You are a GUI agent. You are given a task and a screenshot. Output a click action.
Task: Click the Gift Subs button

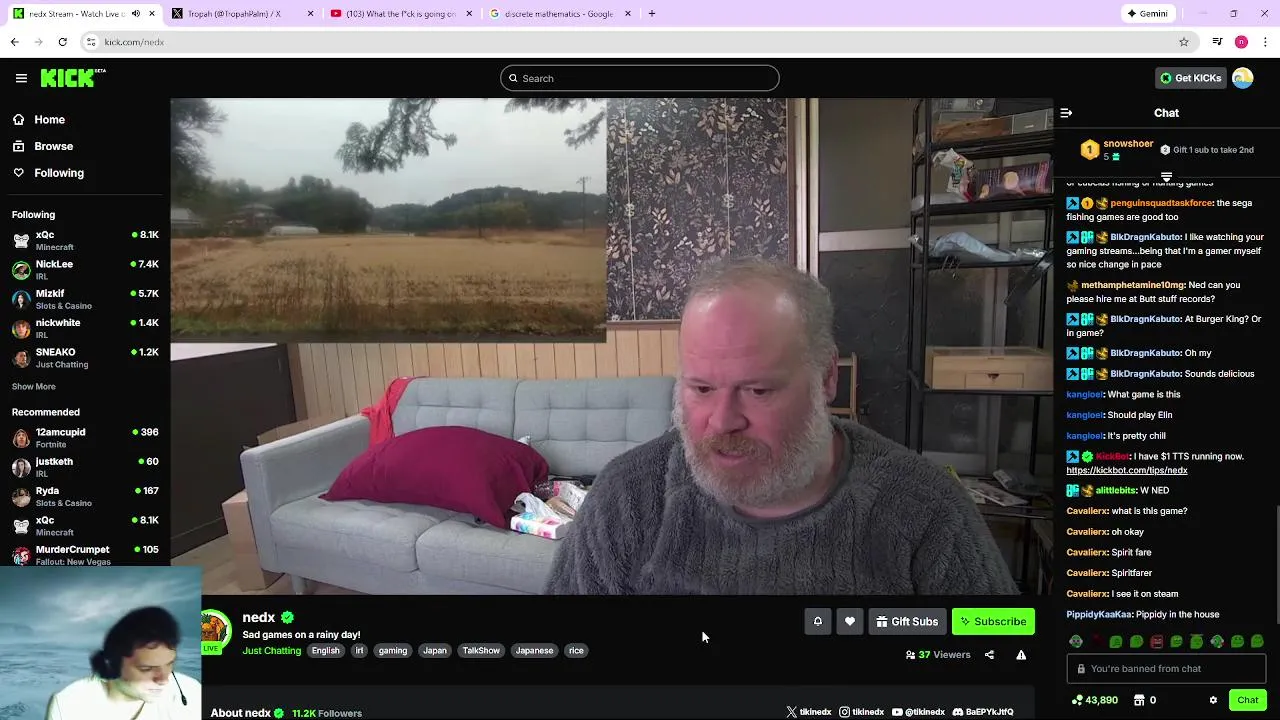[x=907, y=622]
